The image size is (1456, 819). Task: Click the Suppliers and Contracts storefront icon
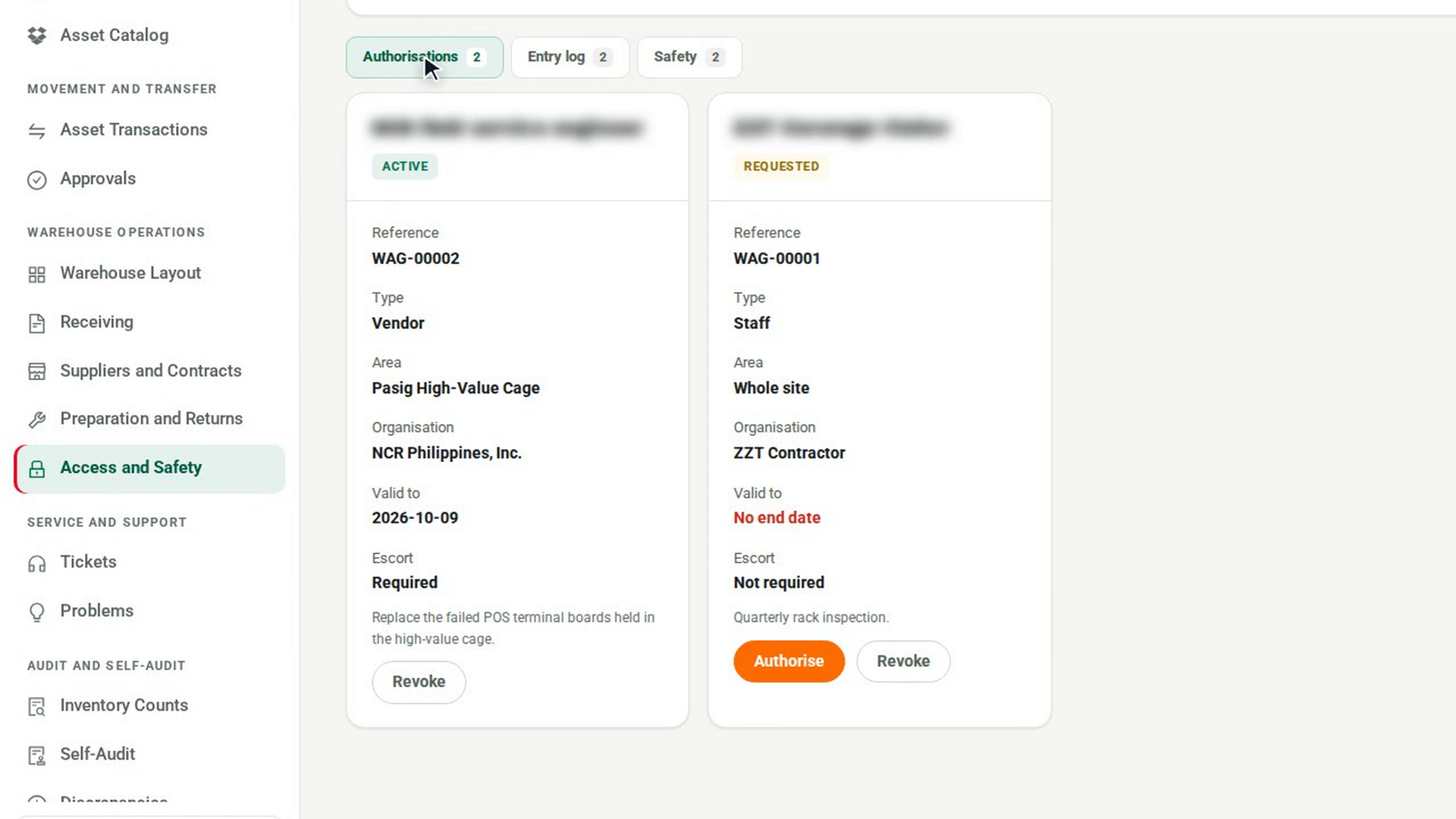coord(36,372)
